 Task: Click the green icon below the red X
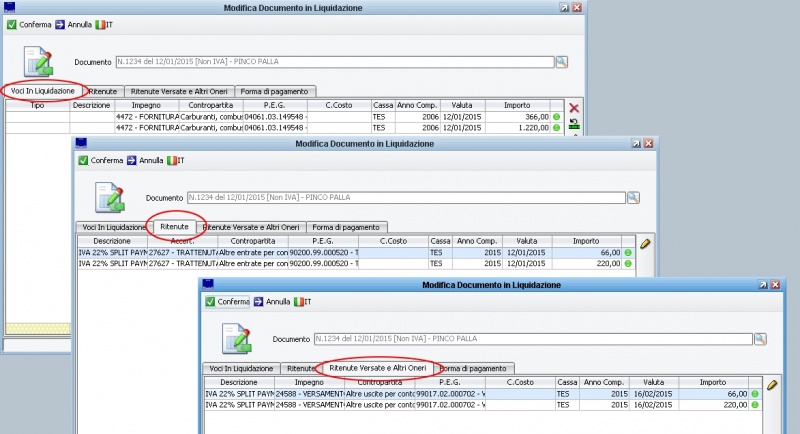click(x=573, y=124)
